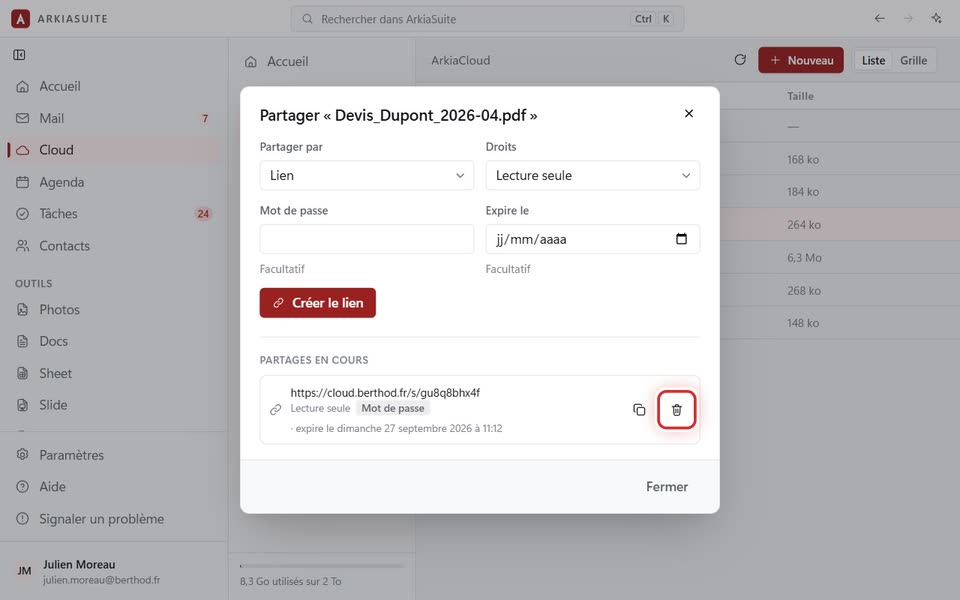Click the Mot de passe badge
This screenshot has width=960, height=600.
point(393,408)
